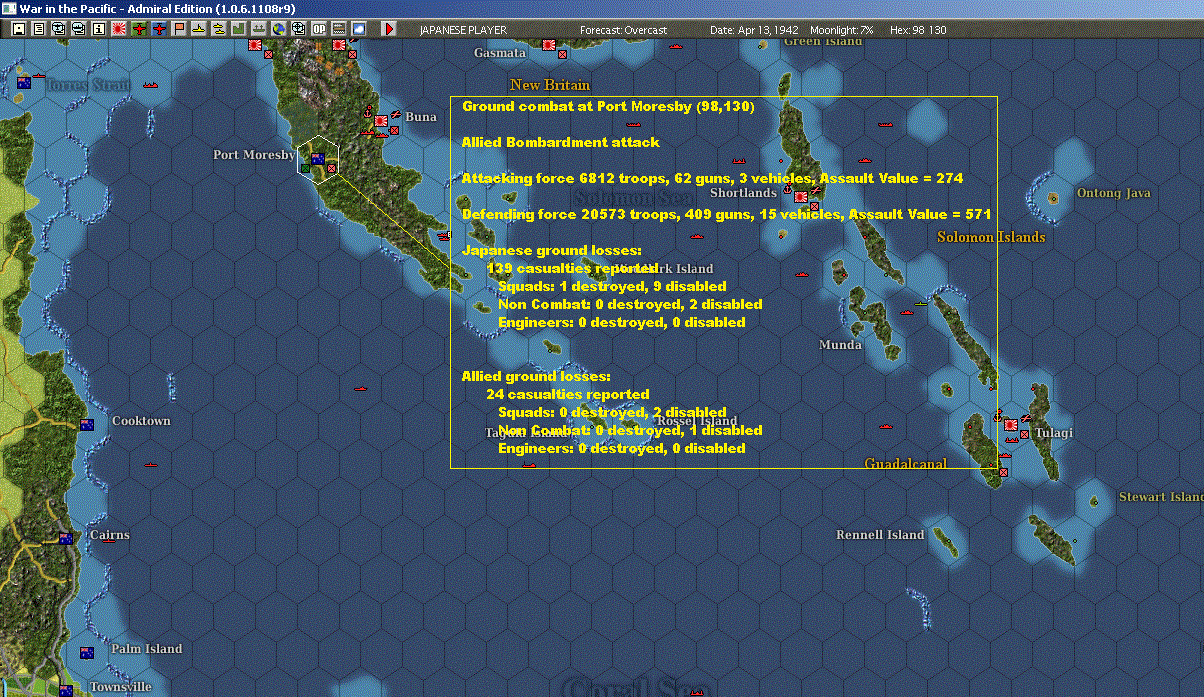Click the 'Forecast: Overcast' status text
Viewport: 1204px width, 697px height.
tap(623, 30)
